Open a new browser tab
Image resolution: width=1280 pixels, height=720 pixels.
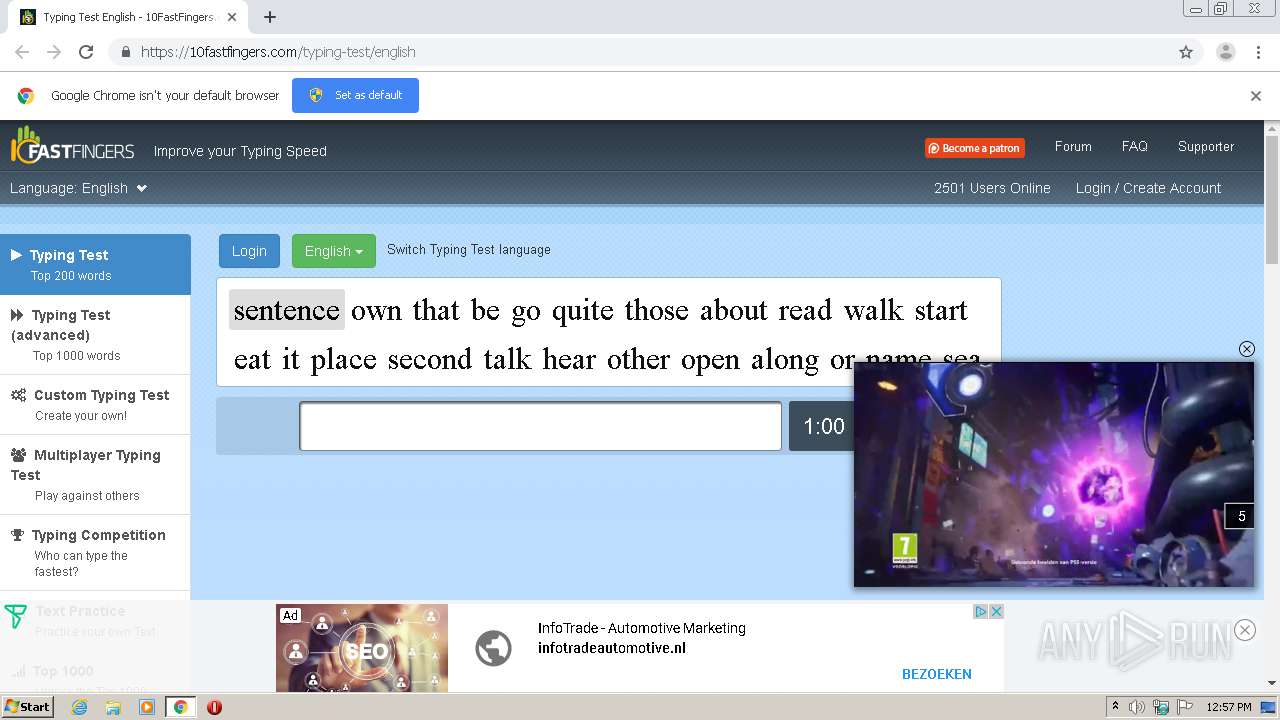click(270, 17)
